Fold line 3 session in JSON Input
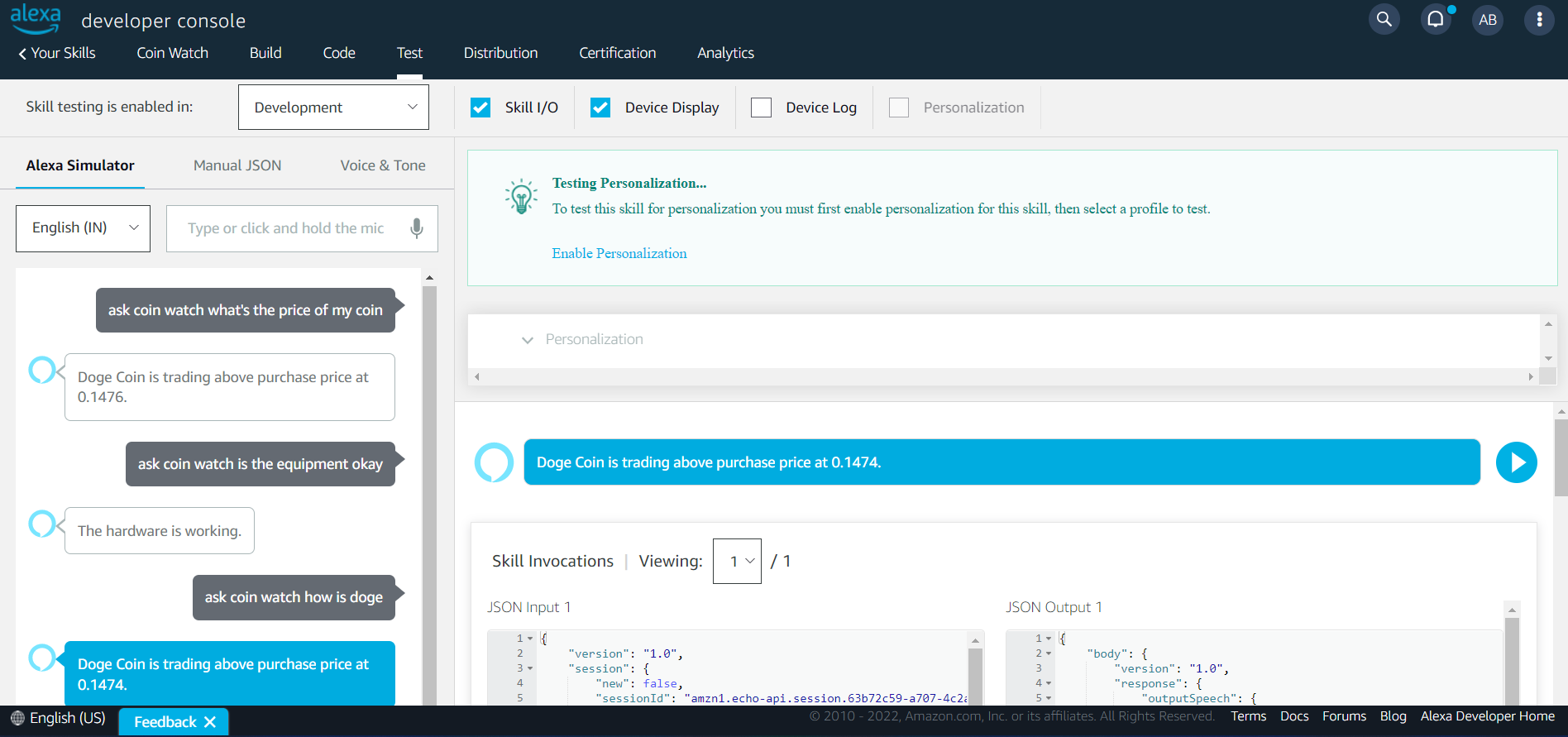Screen dimensions: 1568x737 tap(530, 668)
